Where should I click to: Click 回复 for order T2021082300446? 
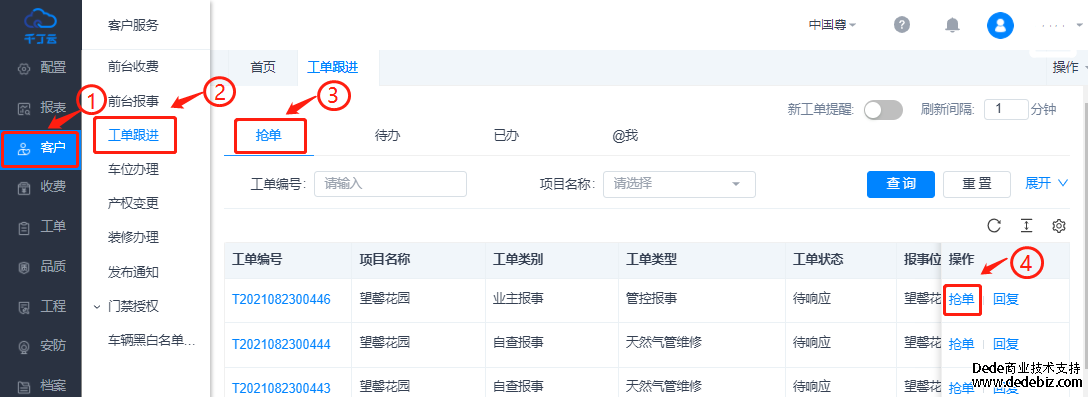(x=1005, y=299)
